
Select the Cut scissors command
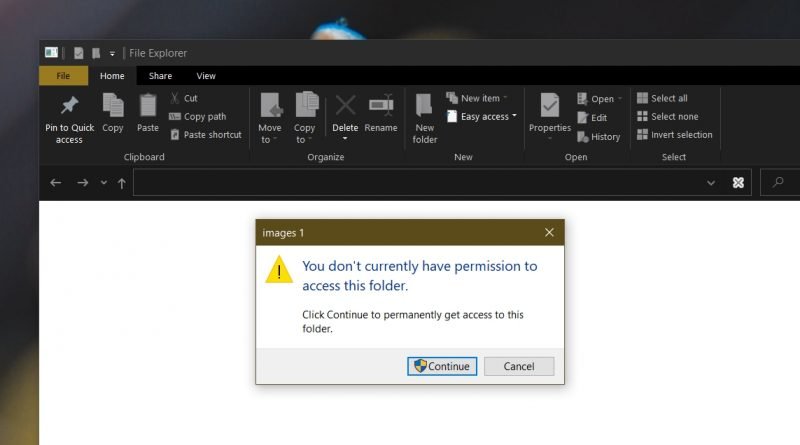184,98
